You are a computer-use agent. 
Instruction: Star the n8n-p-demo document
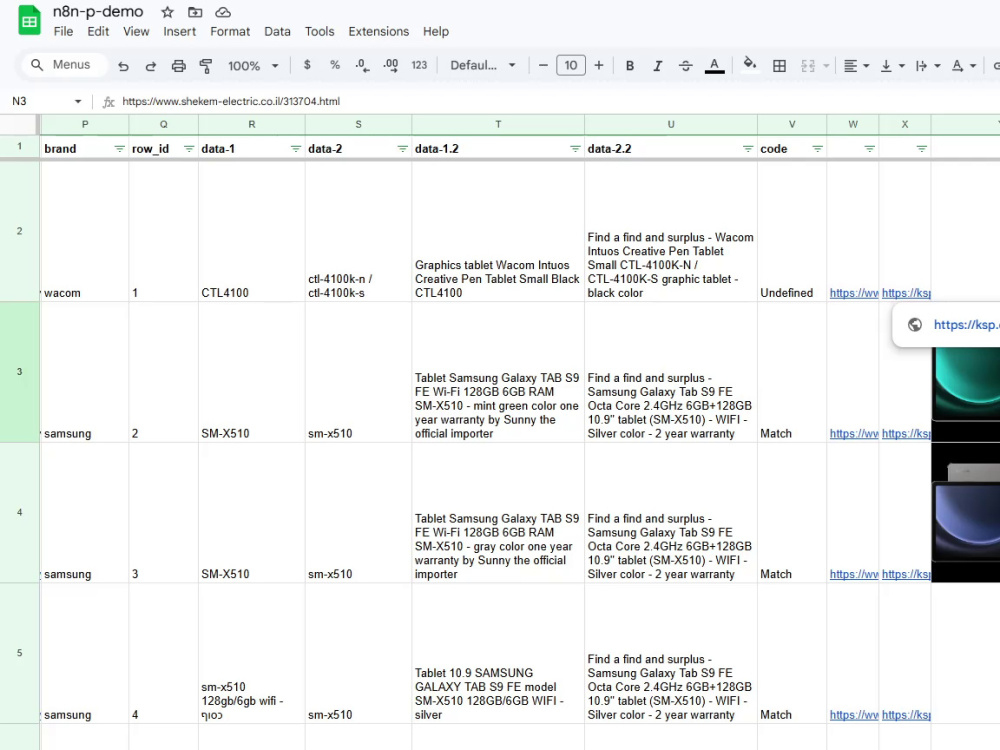pos(167,12)
